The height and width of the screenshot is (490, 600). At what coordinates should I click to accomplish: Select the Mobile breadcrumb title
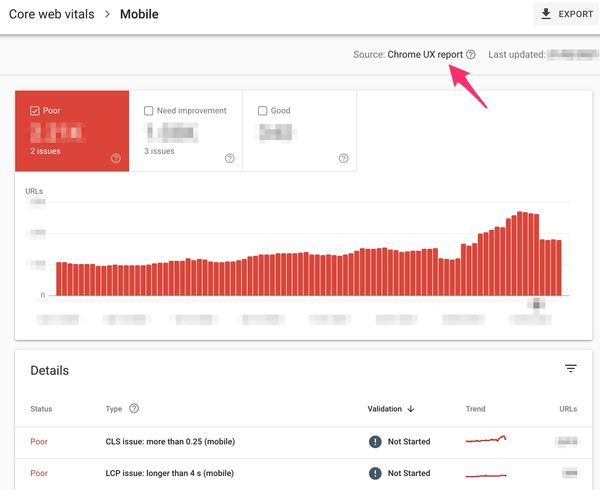click(x=139, y=14)
